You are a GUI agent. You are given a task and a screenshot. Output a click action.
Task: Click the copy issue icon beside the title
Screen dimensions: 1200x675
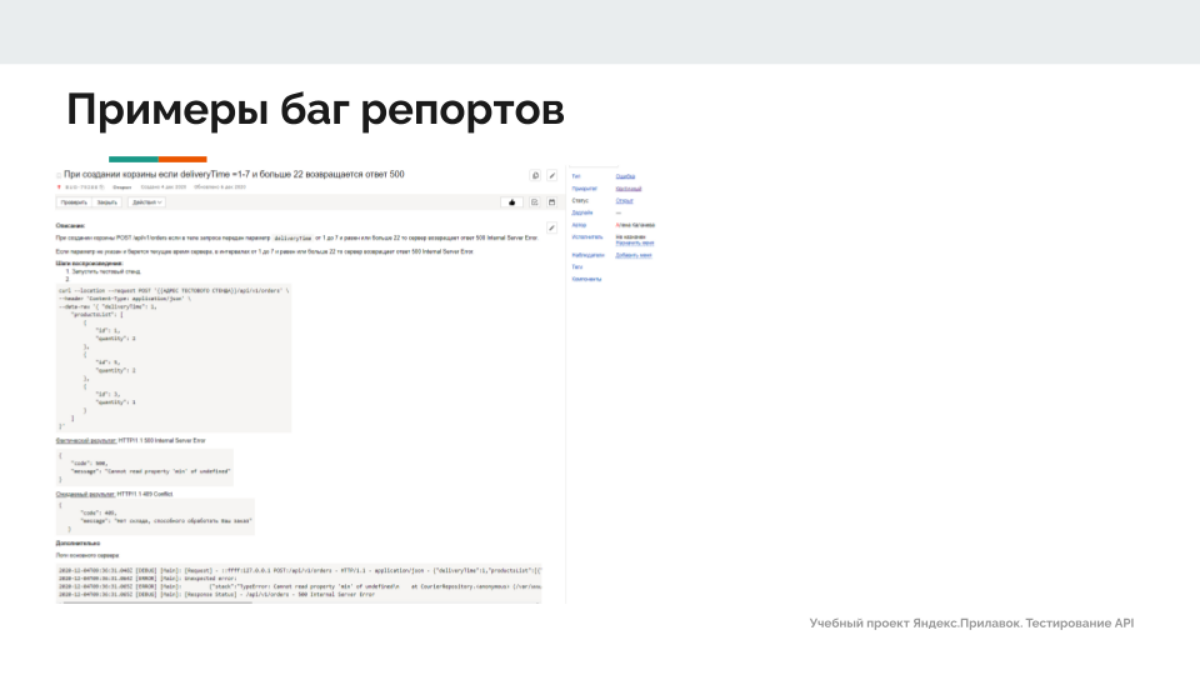click(x=535, y=176)
